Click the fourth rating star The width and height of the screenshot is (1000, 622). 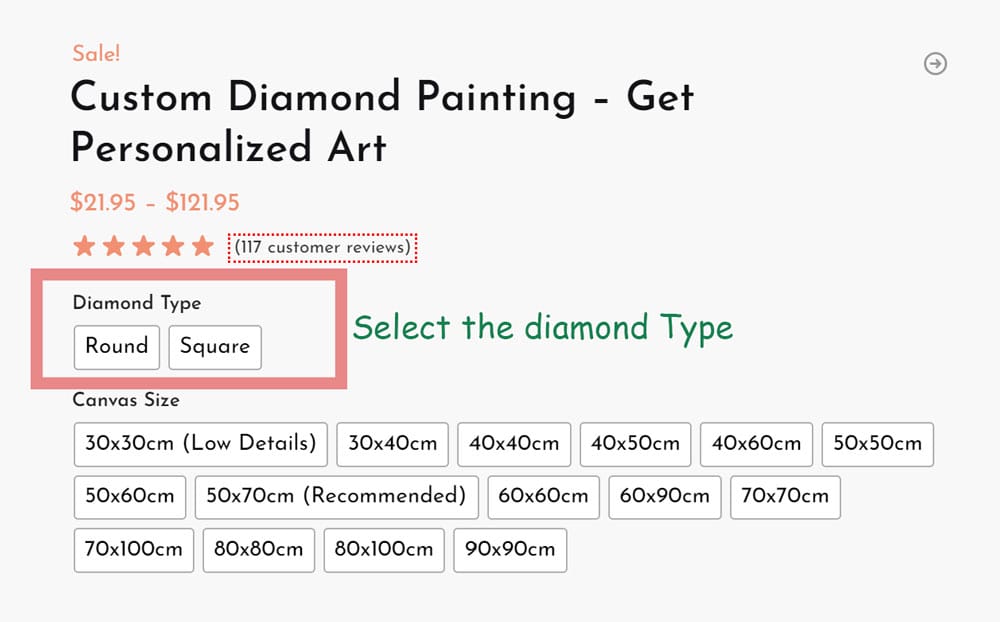coord(172,244)
